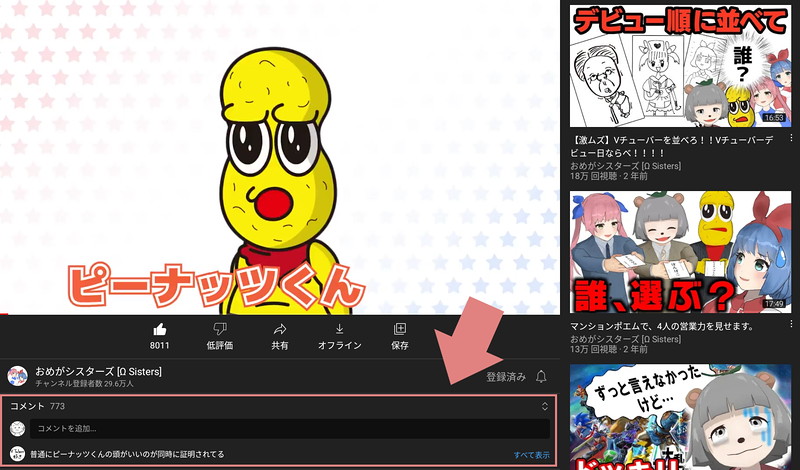Open the 共有 share arrow

click(x=280, y=329)
